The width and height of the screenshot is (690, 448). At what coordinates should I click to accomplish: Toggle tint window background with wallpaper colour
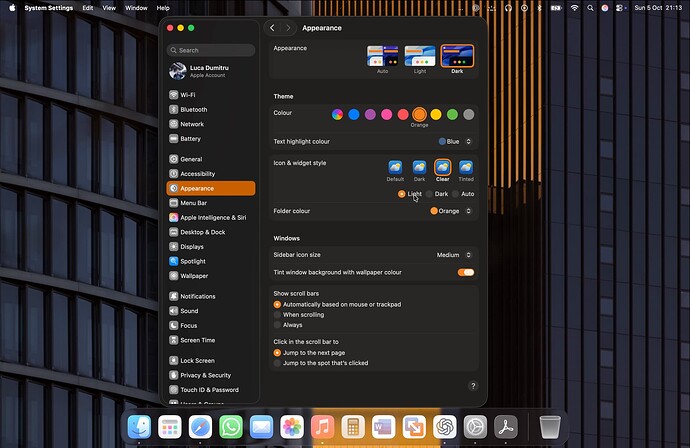click(466, 272)
